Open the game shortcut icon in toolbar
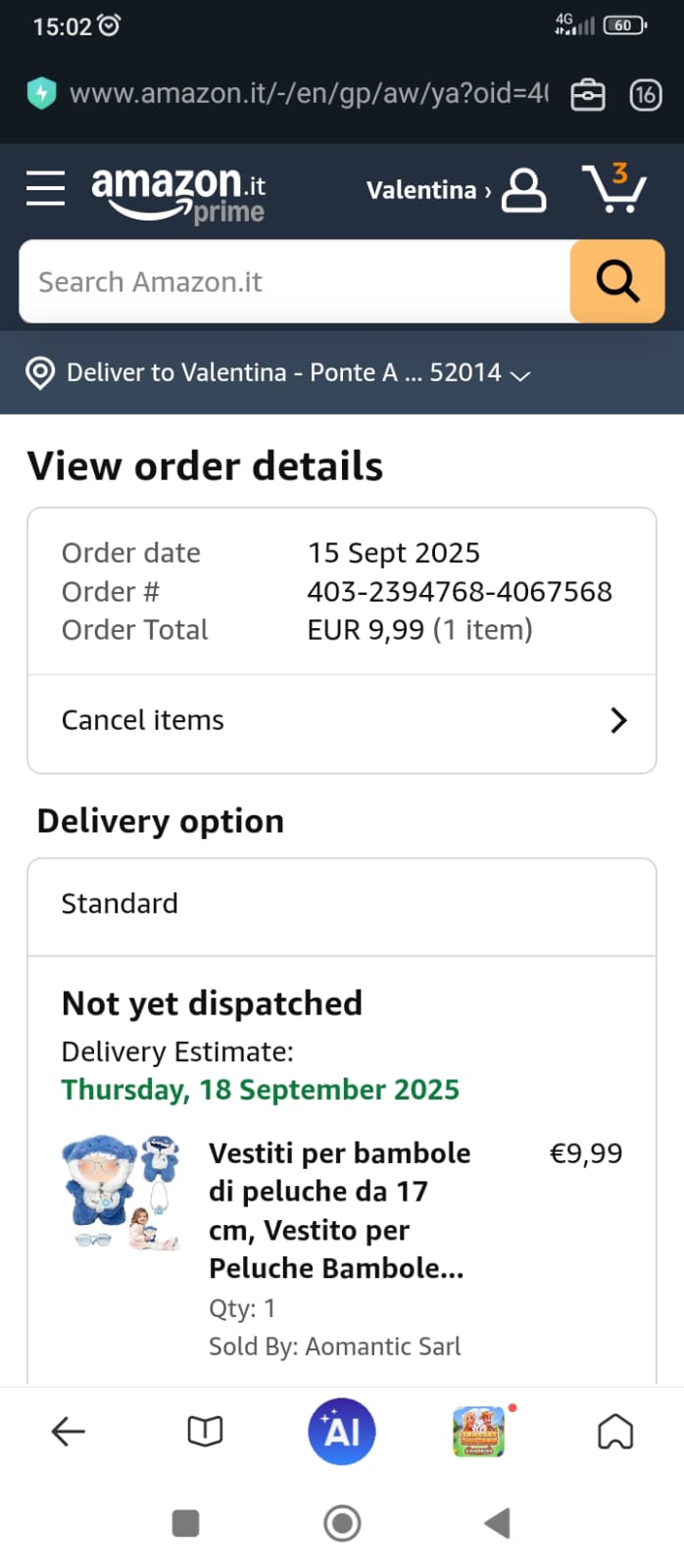Image resolution: width=684 pixels, height=1568 pixels. (x=478, y=1432)
